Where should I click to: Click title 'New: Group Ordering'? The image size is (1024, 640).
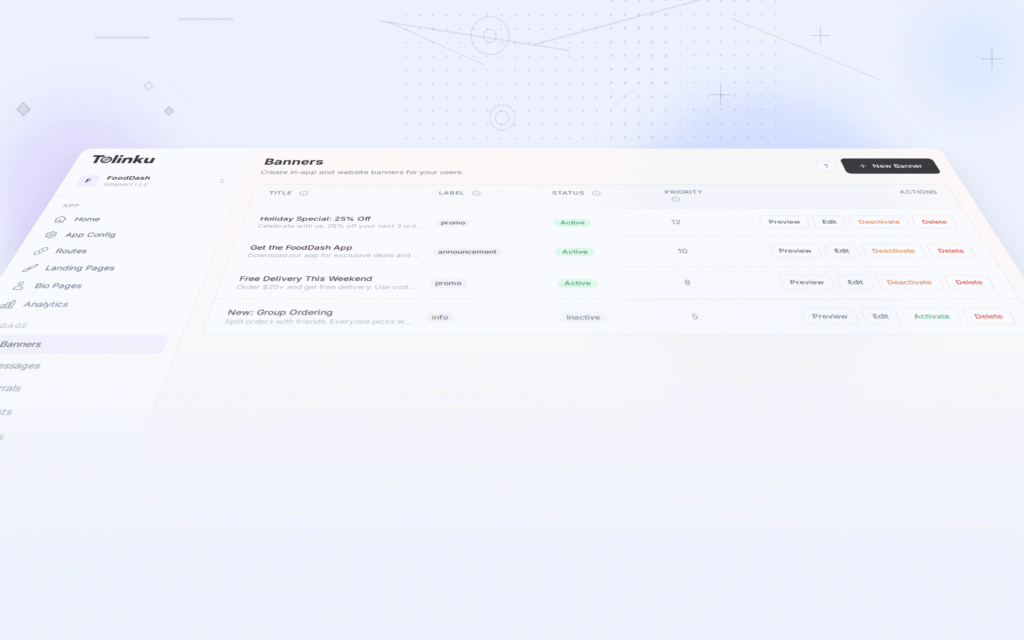pyautogui.click(x=280, y=312)
